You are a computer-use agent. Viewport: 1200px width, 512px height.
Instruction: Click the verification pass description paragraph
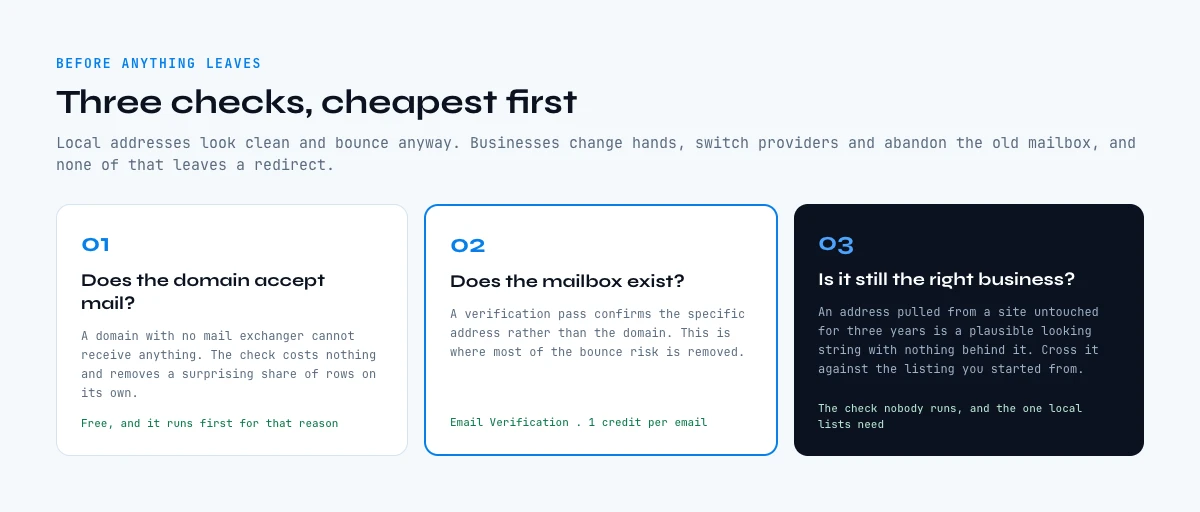[597, 333]
